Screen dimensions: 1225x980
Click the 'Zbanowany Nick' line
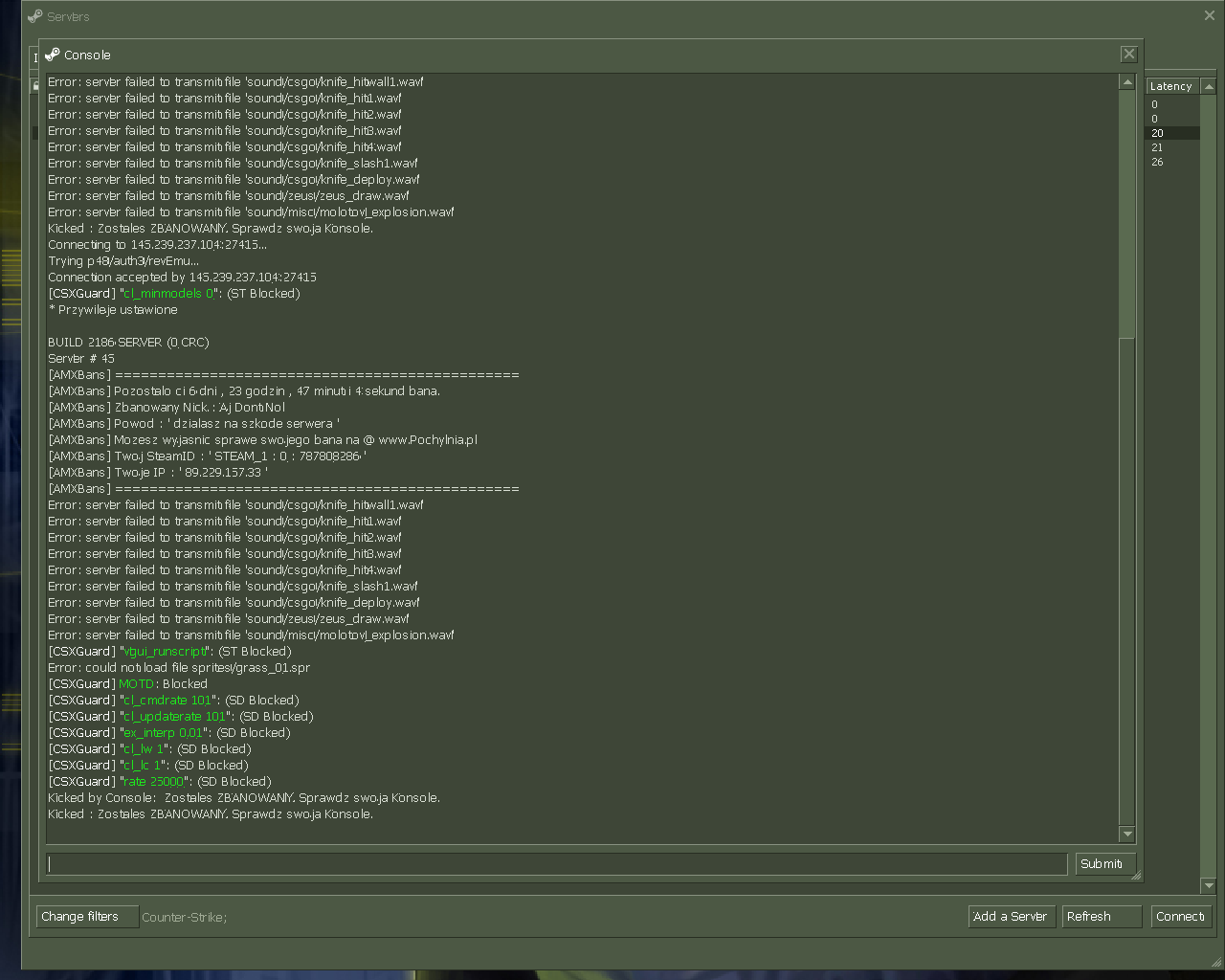coord(167,408)
